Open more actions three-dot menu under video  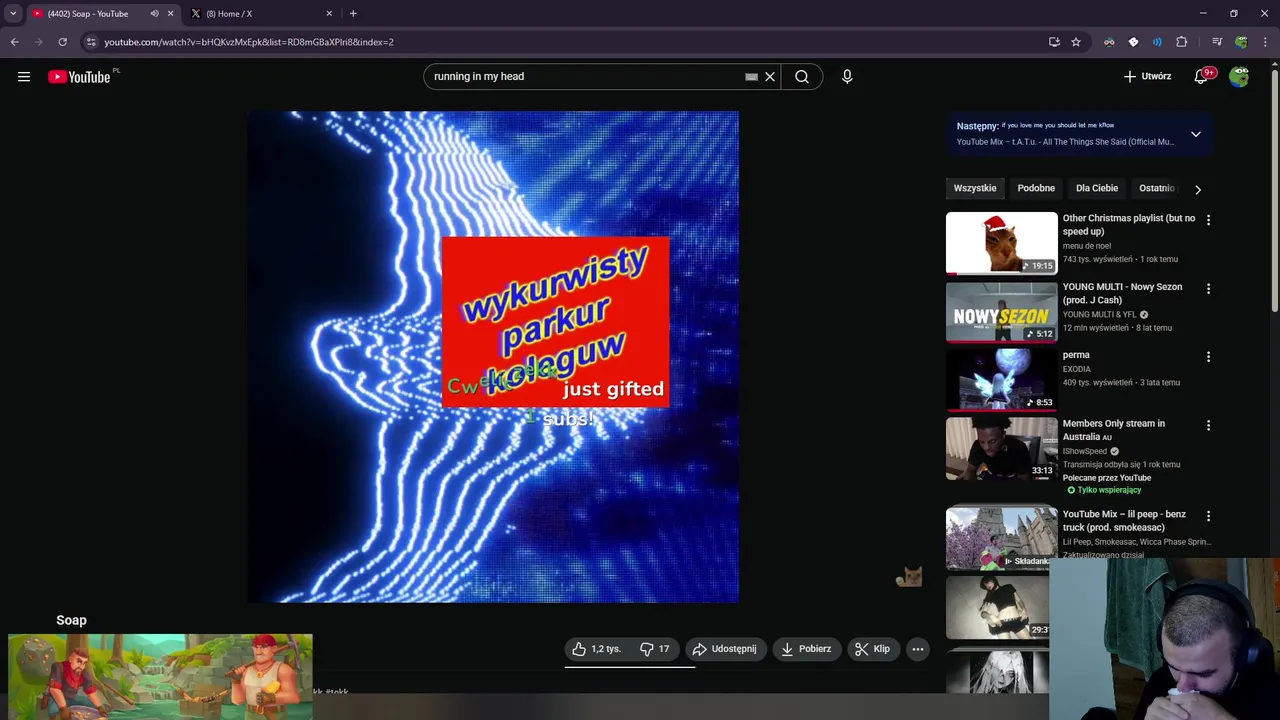click(917, 649)
